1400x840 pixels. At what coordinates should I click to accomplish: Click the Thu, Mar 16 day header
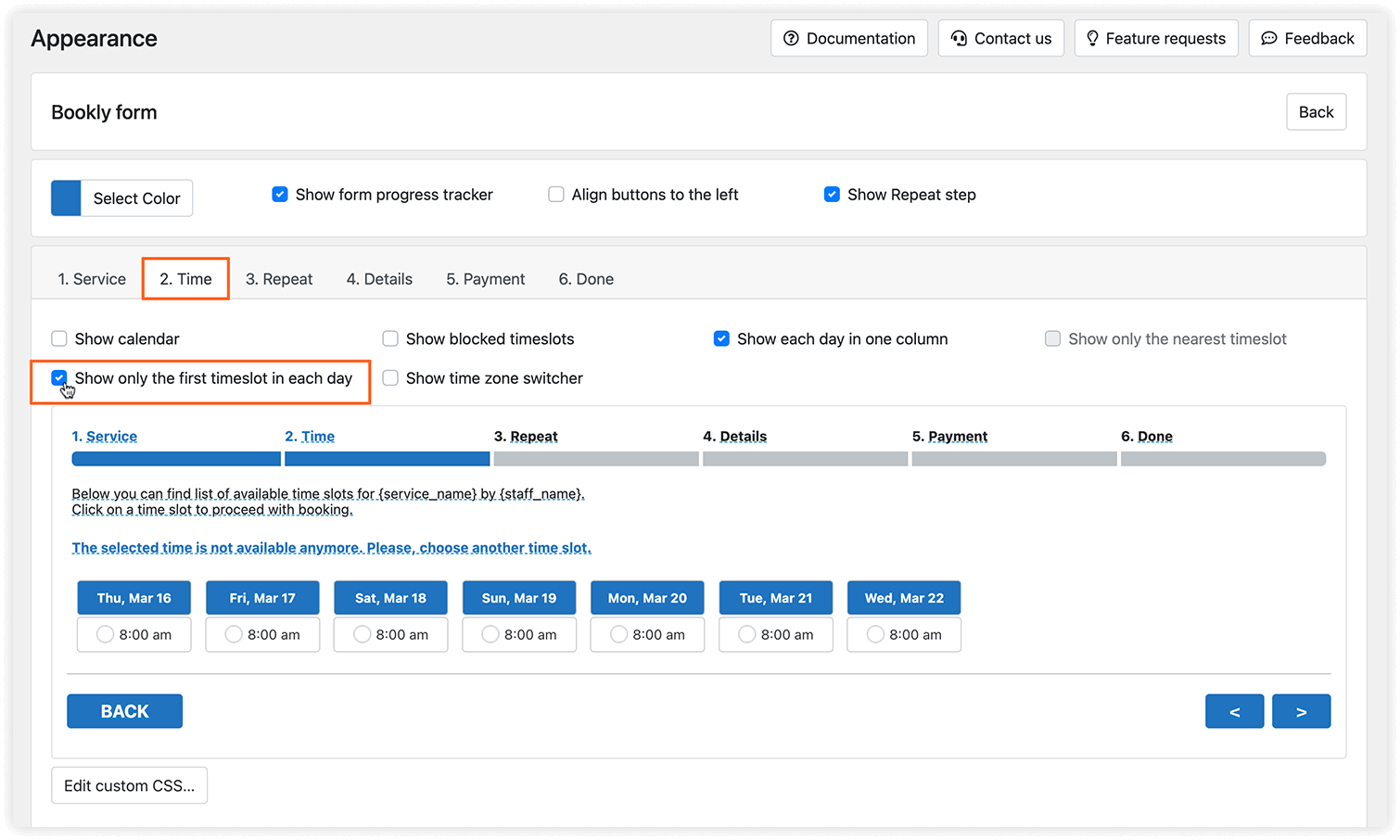[x=134, y=598]
